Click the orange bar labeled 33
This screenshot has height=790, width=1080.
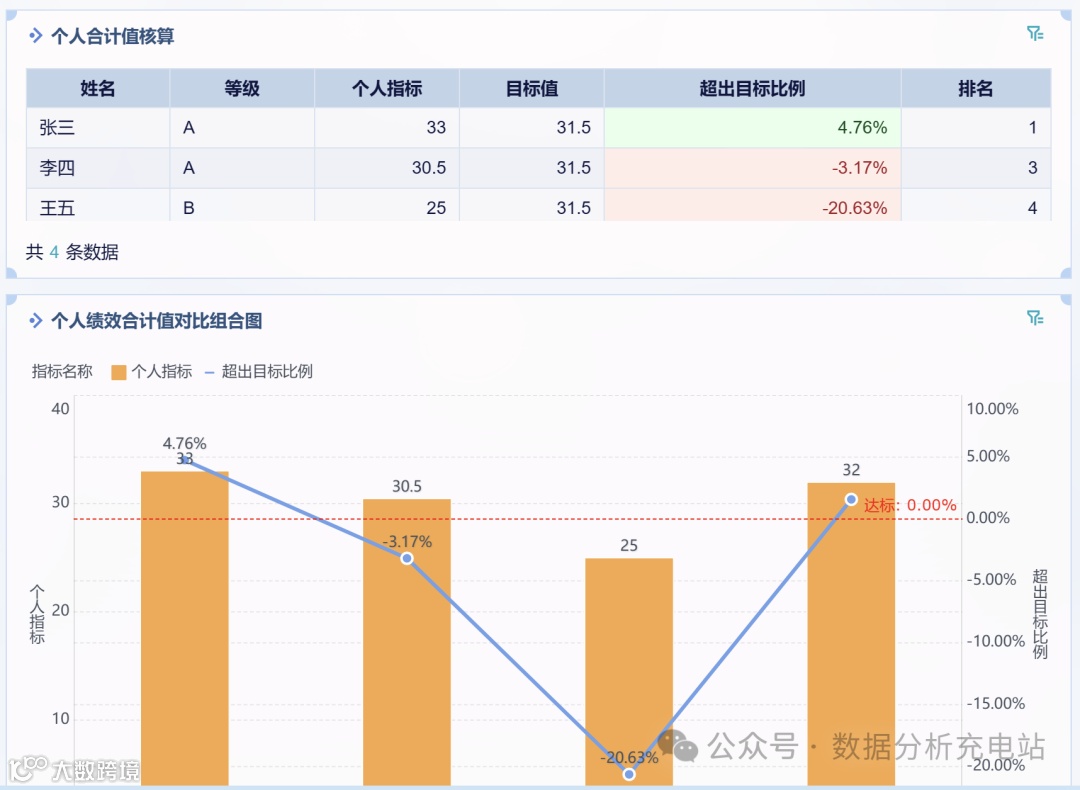tap(185, 628)
